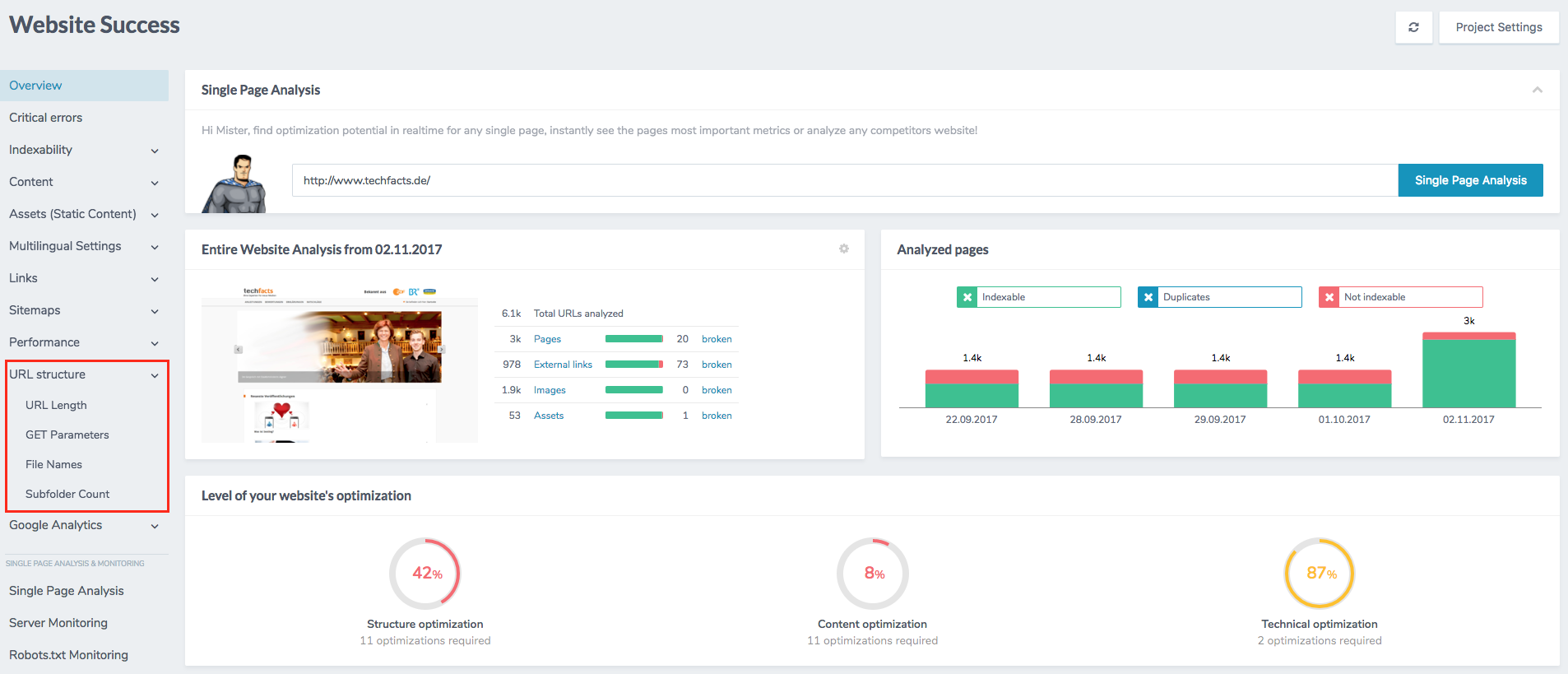The width and height of the screenshot is (1568, 674).
Task: Expand the Performance chevron
Action: 155,343
